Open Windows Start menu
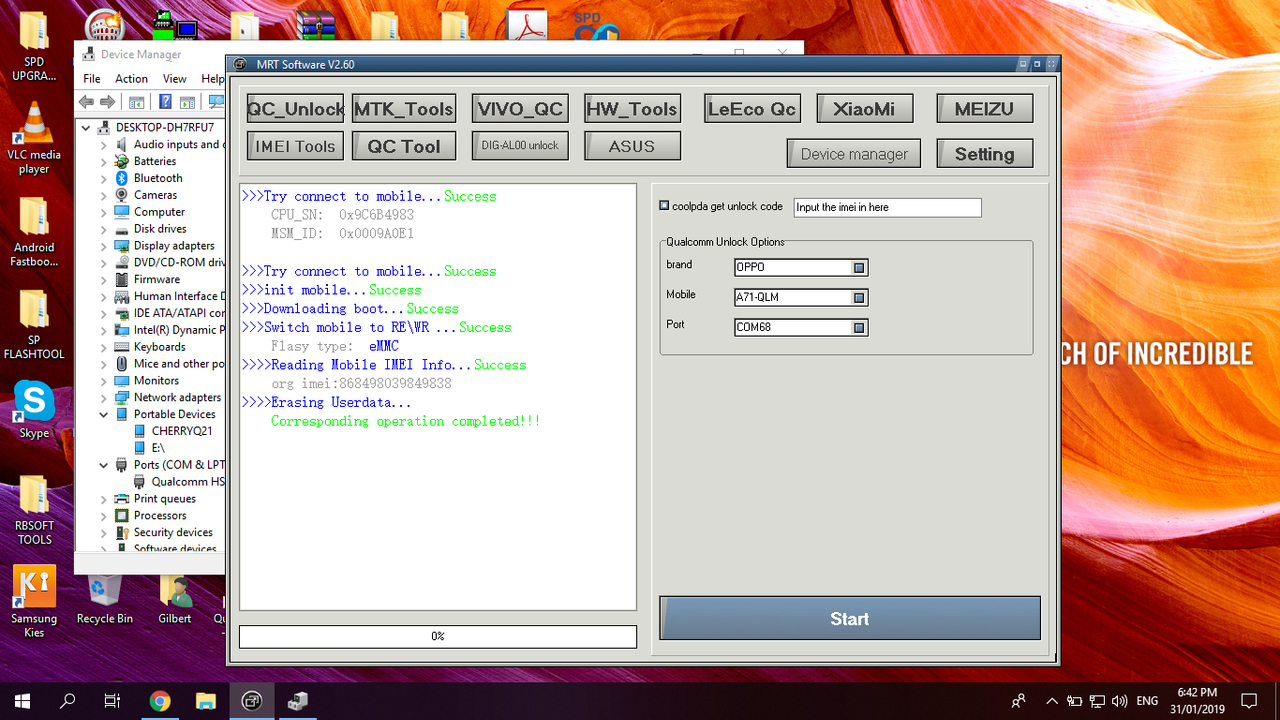 tap(22, 701)
